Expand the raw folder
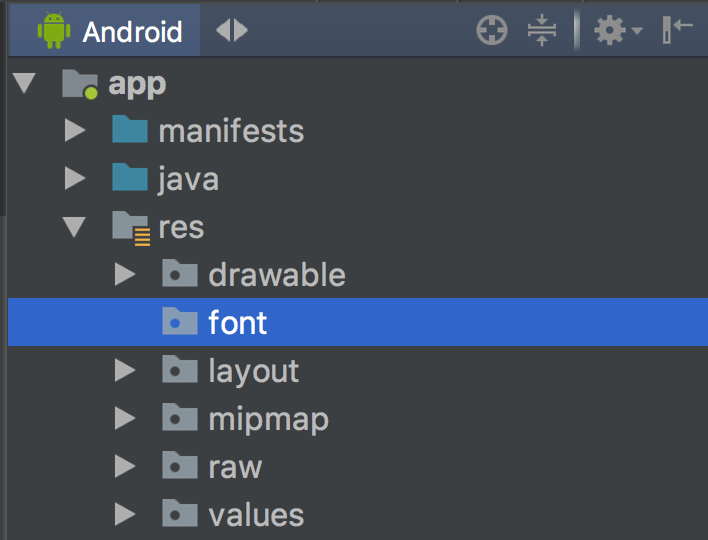 click(x=125, y=466)
